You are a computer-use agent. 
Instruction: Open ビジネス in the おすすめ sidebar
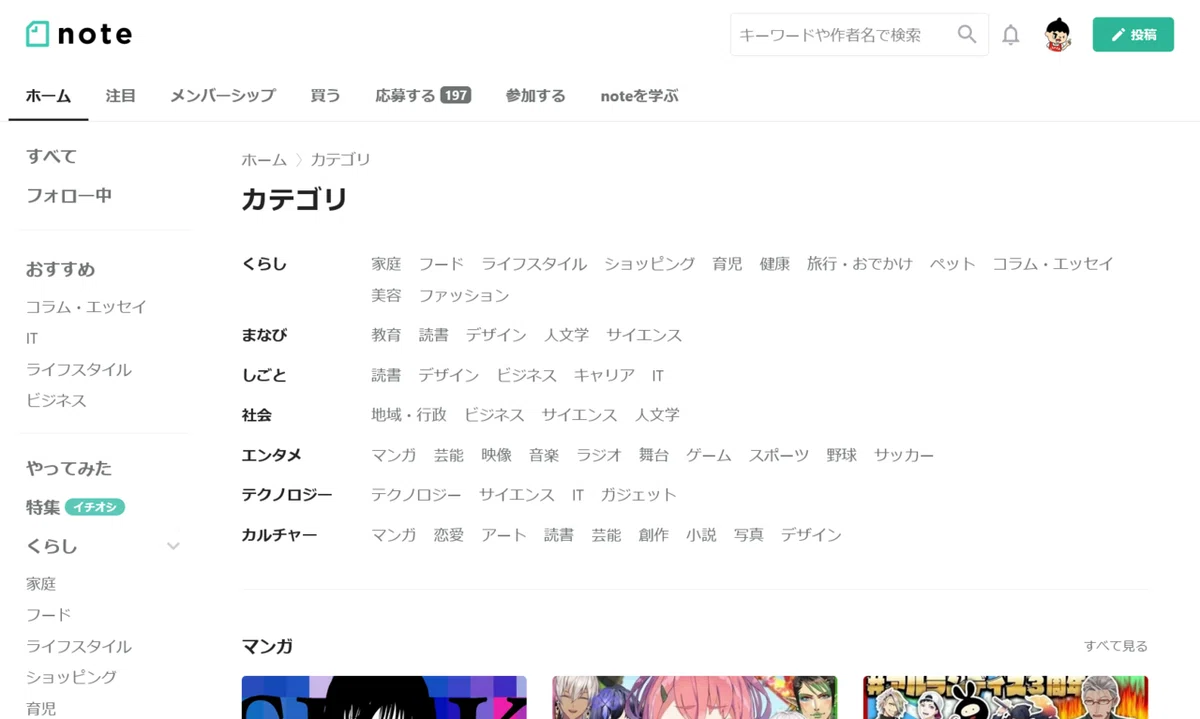[56, 401]
